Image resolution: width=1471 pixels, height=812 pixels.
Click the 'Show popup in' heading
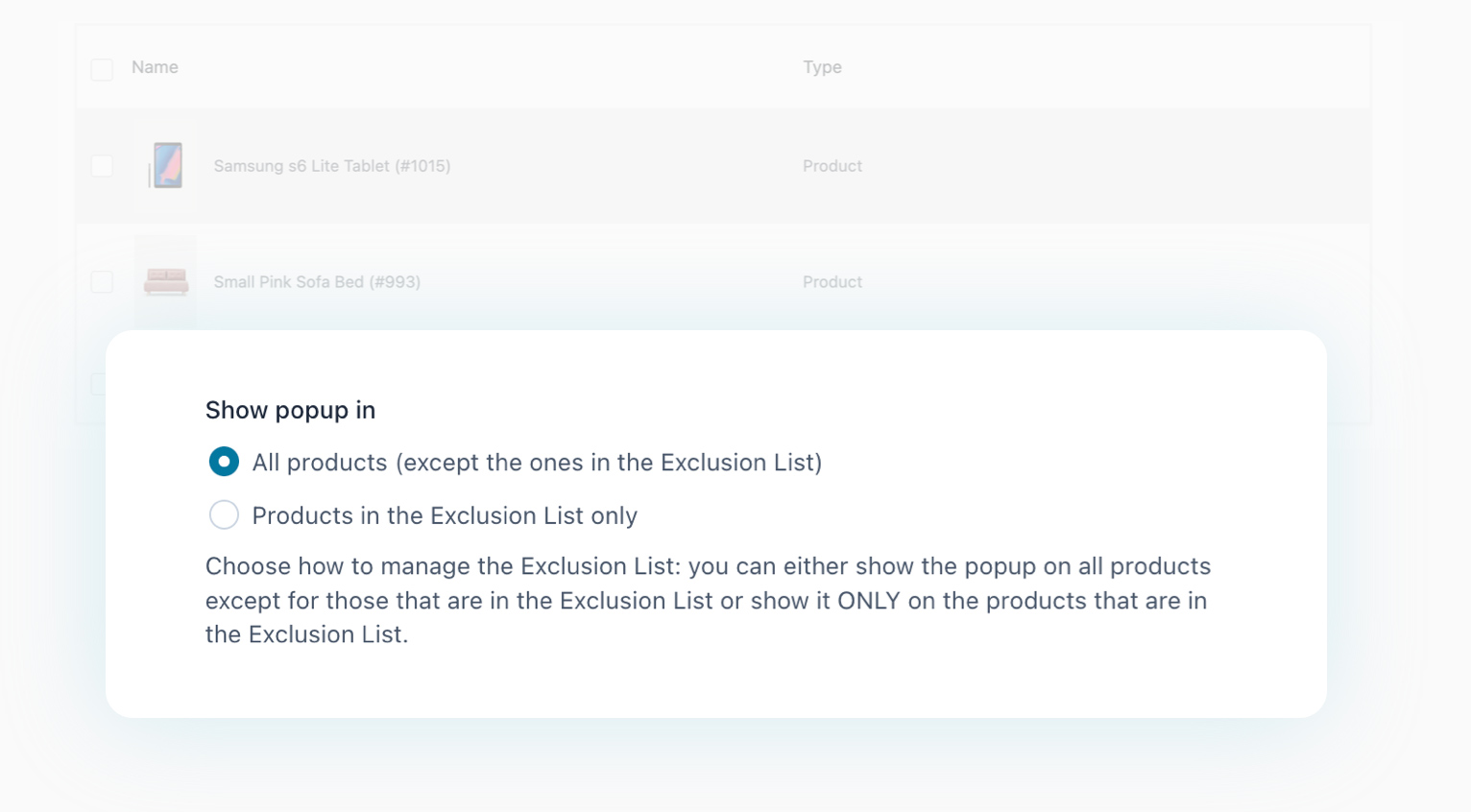[x=290, y=410]
